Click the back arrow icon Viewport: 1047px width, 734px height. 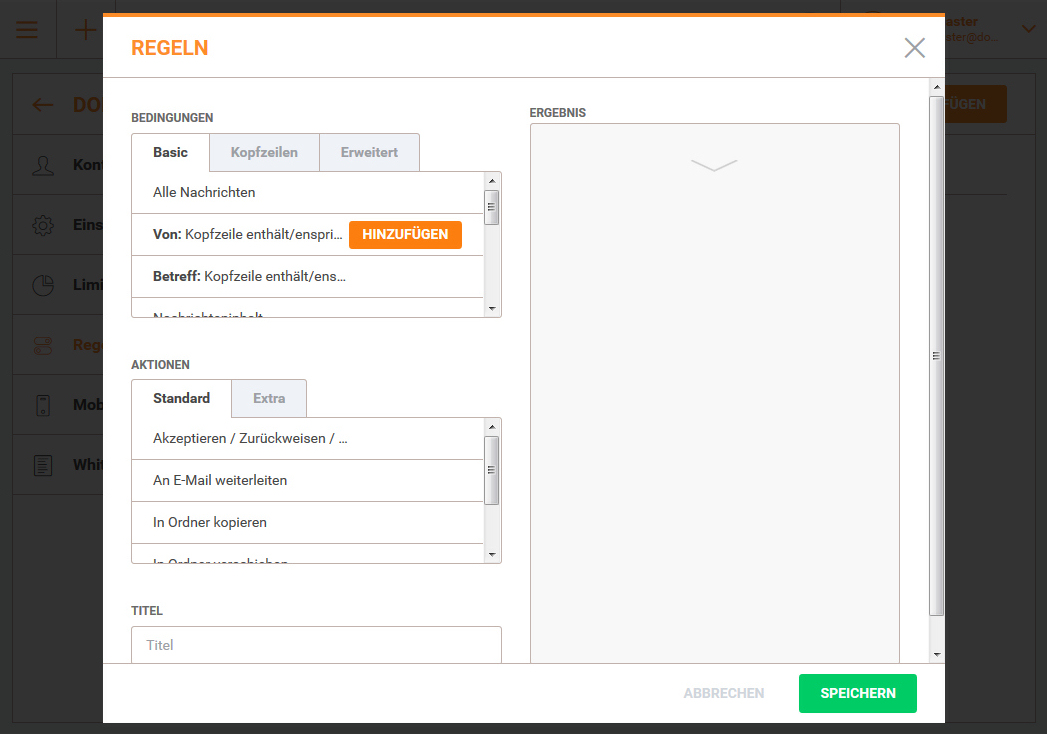tap(43, 105)
